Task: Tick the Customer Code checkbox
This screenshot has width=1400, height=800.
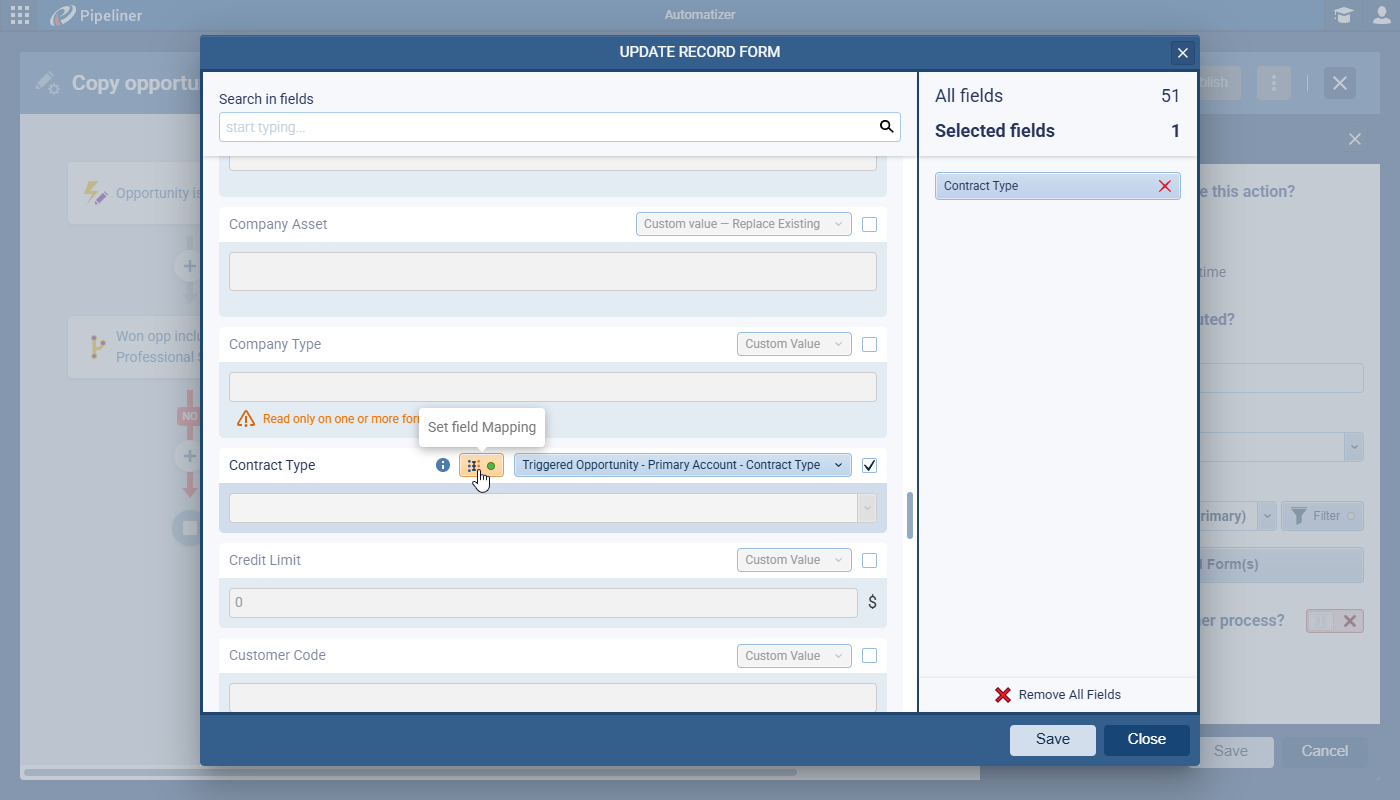Action: [x=869, y=656]
